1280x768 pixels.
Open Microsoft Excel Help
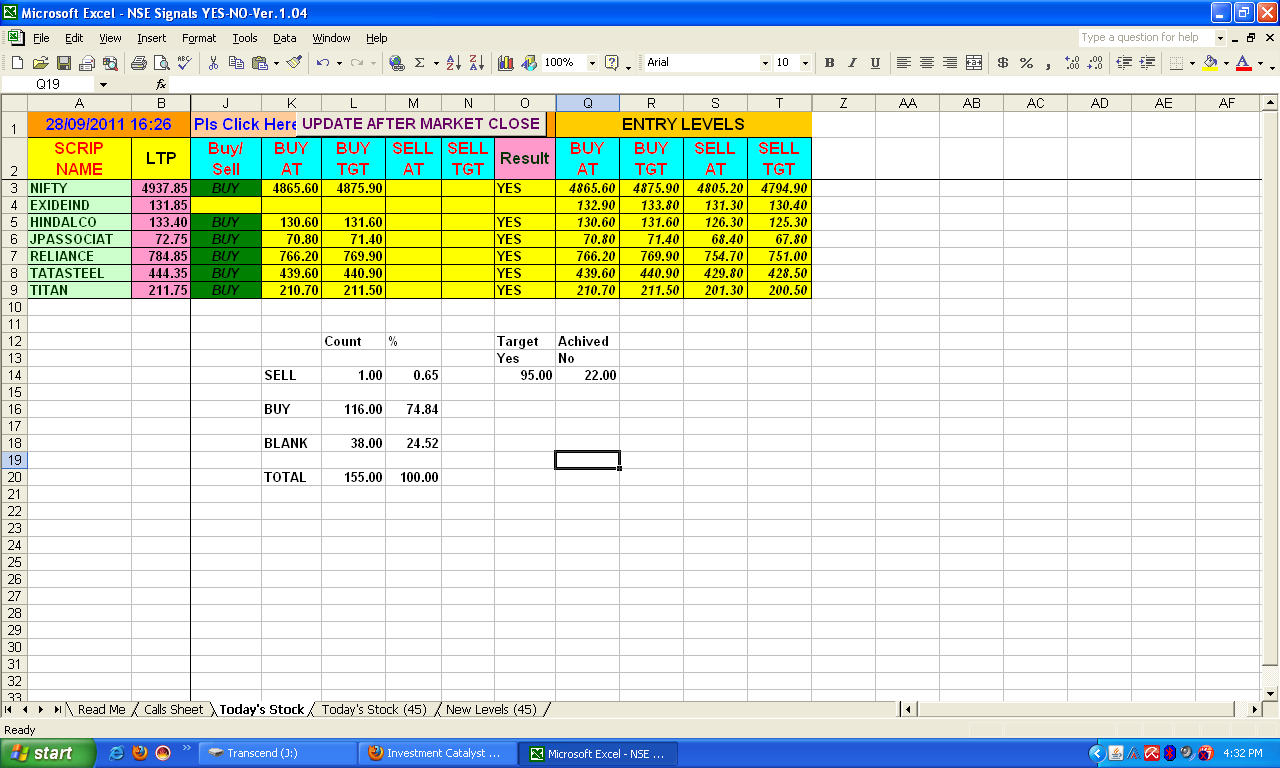[611, 63]
